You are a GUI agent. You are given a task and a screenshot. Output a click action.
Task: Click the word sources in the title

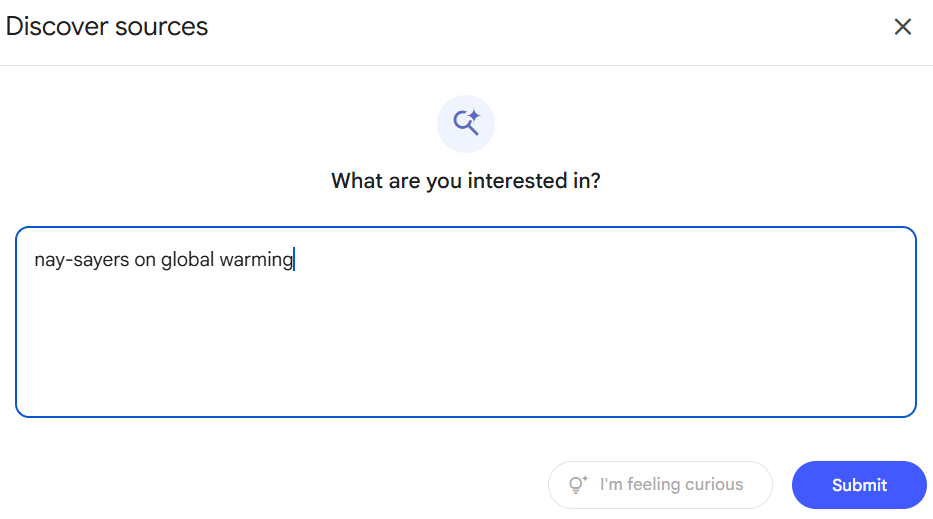tap(161, 27)
